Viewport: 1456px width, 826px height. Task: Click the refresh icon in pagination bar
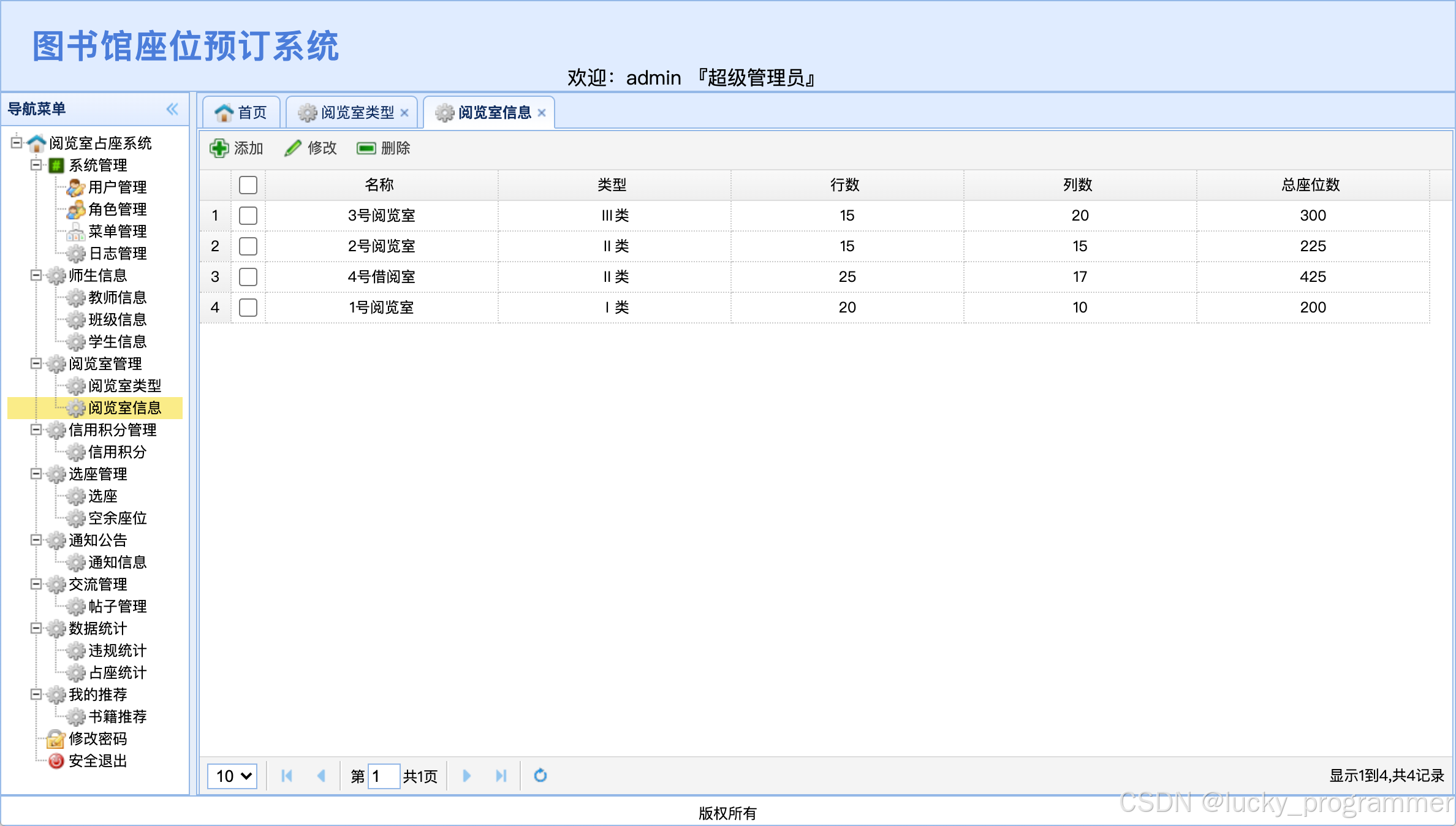[x=540, y=776]
